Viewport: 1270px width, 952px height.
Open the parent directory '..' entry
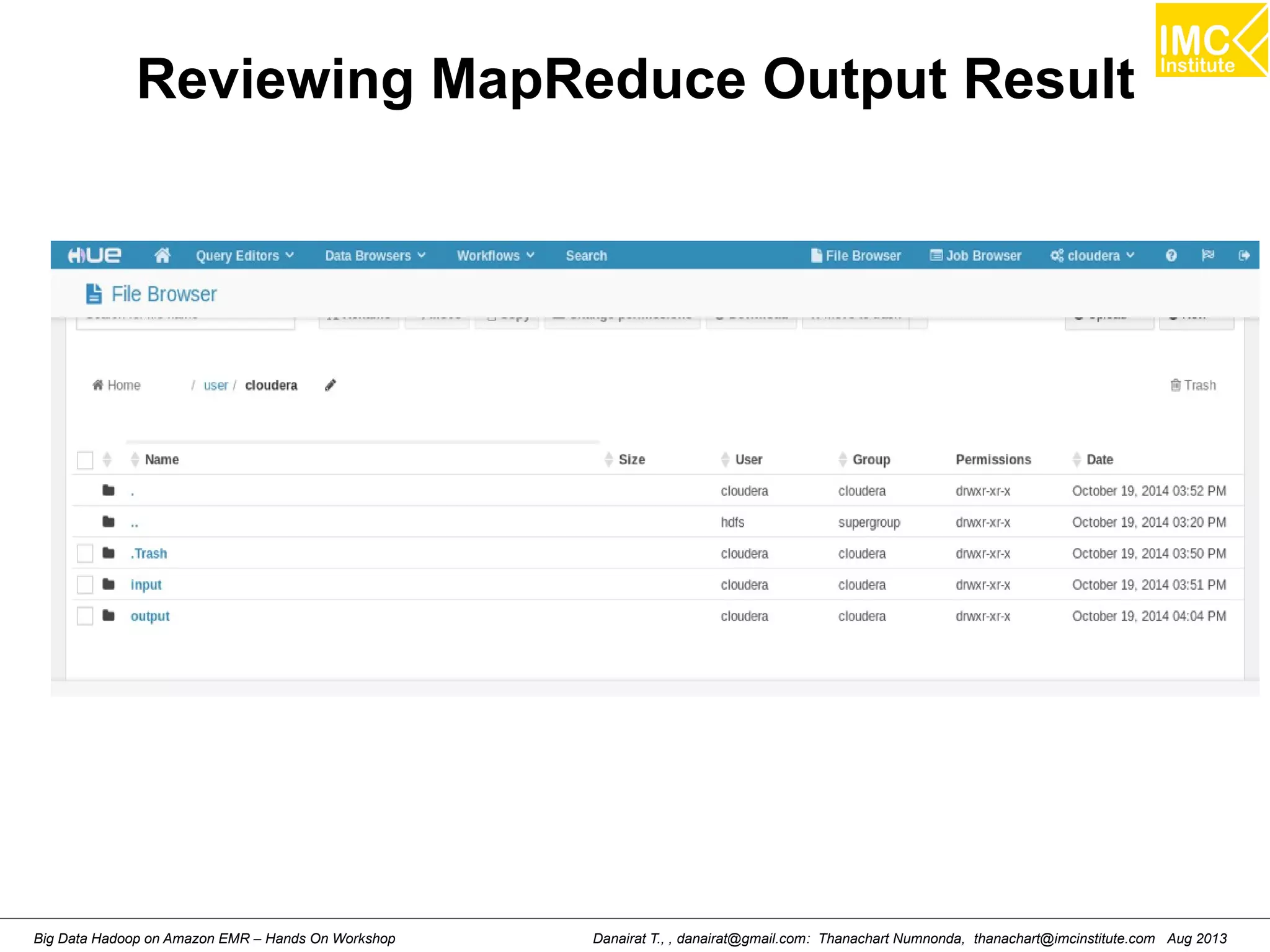(x=135, y=525)
